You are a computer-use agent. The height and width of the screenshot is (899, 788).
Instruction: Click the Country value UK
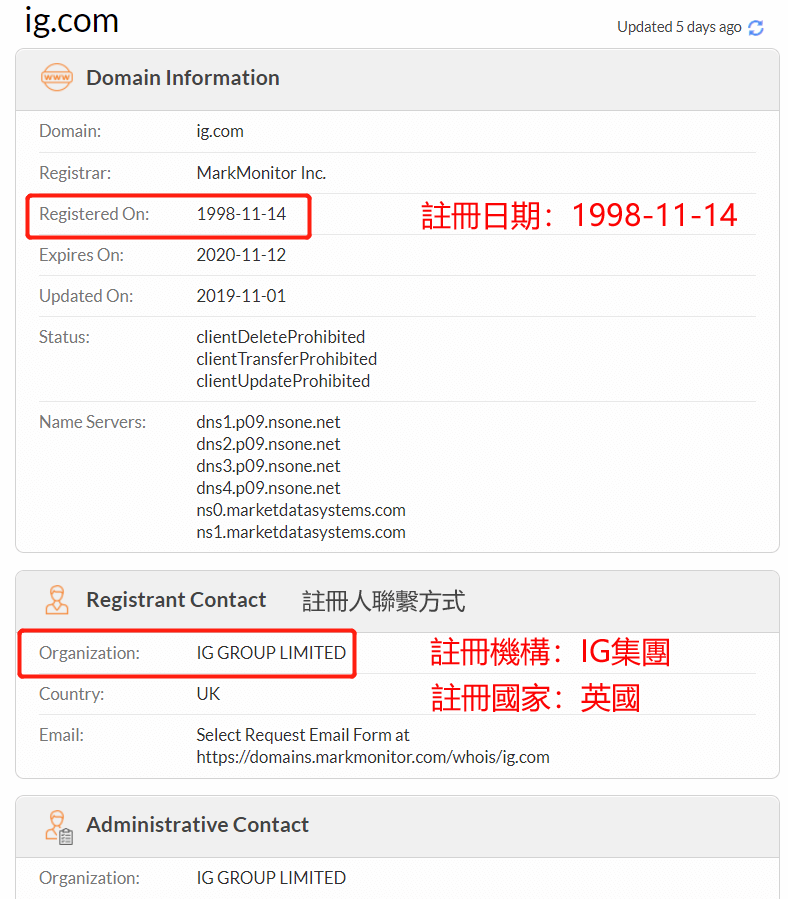coord(205,694)
